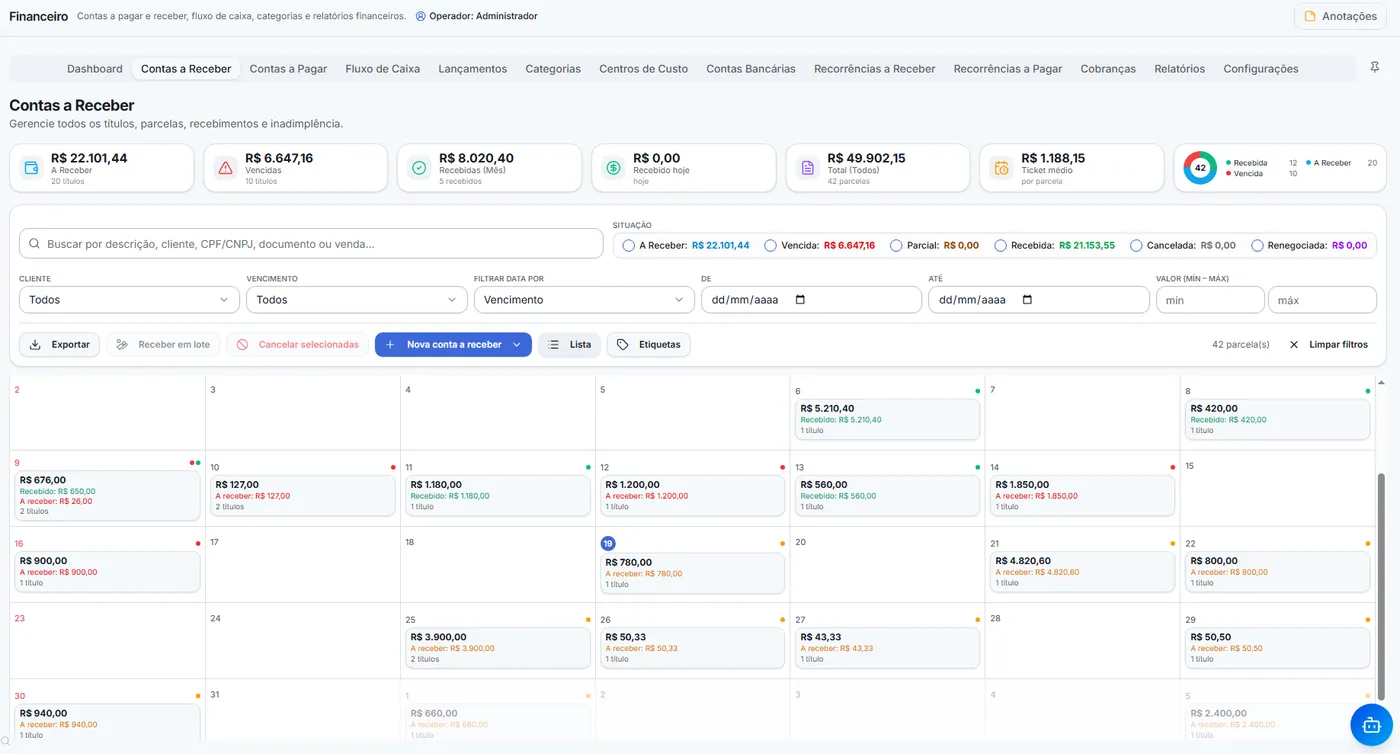Open the R$ 4.820,60 entry on day 21
1400x754 pixels.
click(x=1082, y=572)
